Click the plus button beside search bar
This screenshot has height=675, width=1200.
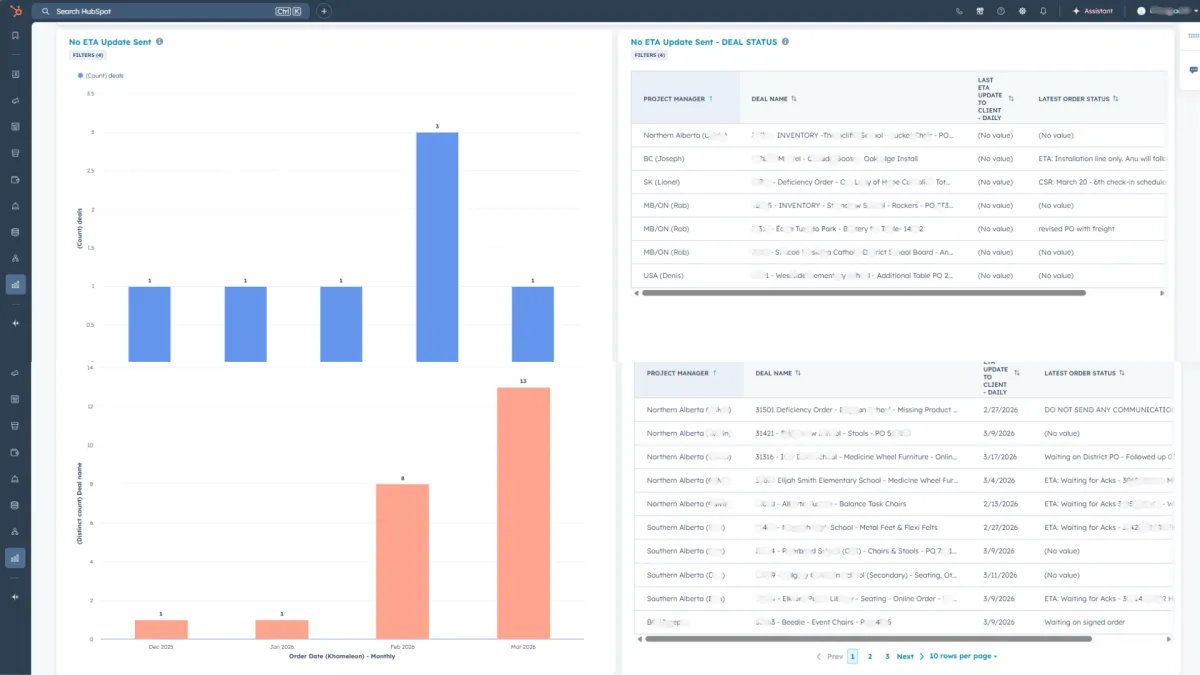pyautogui.click(x=324, y=11)
